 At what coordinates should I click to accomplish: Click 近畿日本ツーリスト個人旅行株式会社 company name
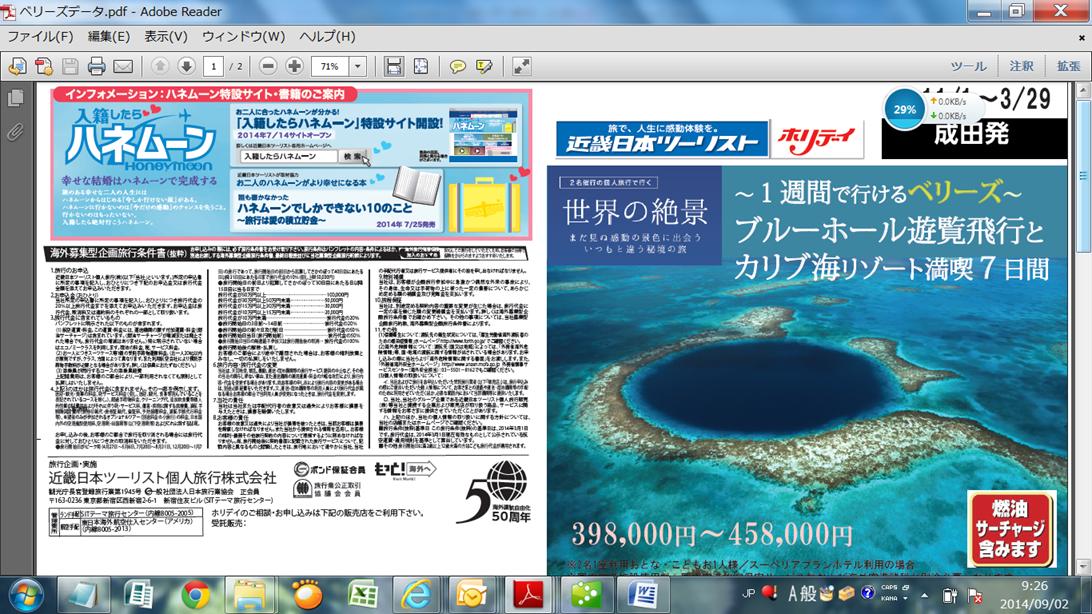pos(162,478)
